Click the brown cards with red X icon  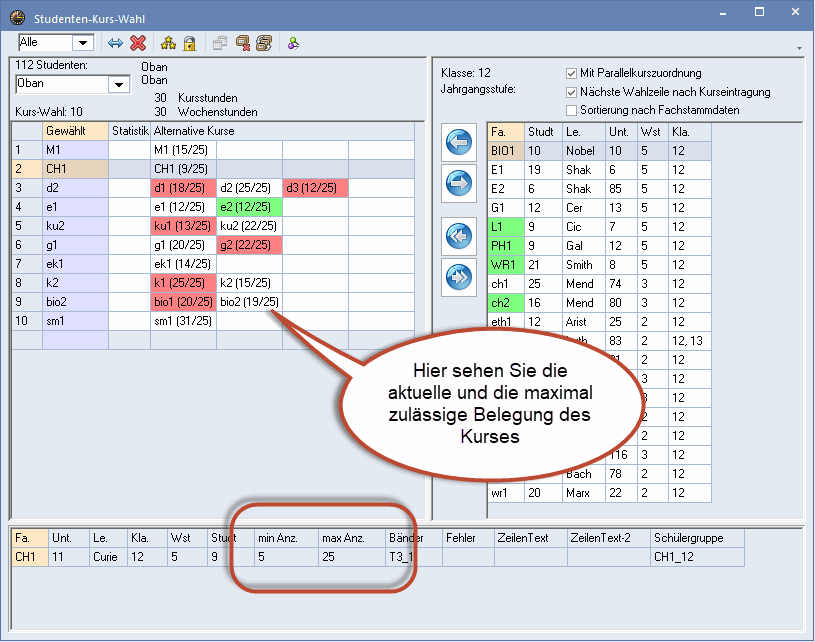tap(243, 43)
